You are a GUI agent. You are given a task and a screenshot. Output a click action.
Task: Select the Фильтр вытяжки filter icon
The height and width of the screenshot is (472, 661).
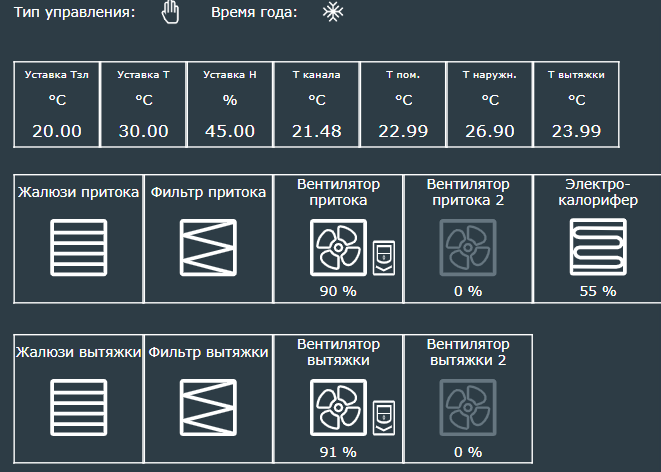pyautogui.click(x=208, y=408)
